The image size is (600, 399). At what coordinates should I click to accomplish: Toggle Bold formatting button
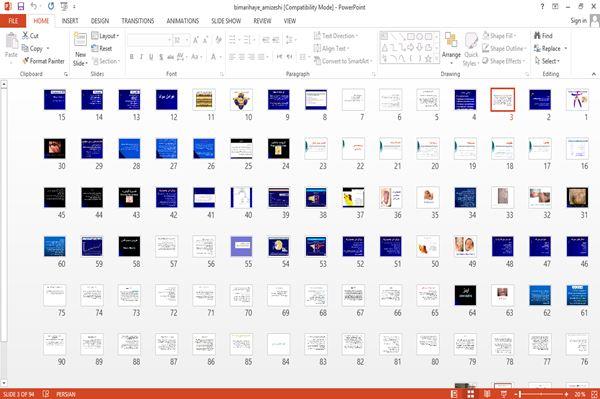point(132,57)
